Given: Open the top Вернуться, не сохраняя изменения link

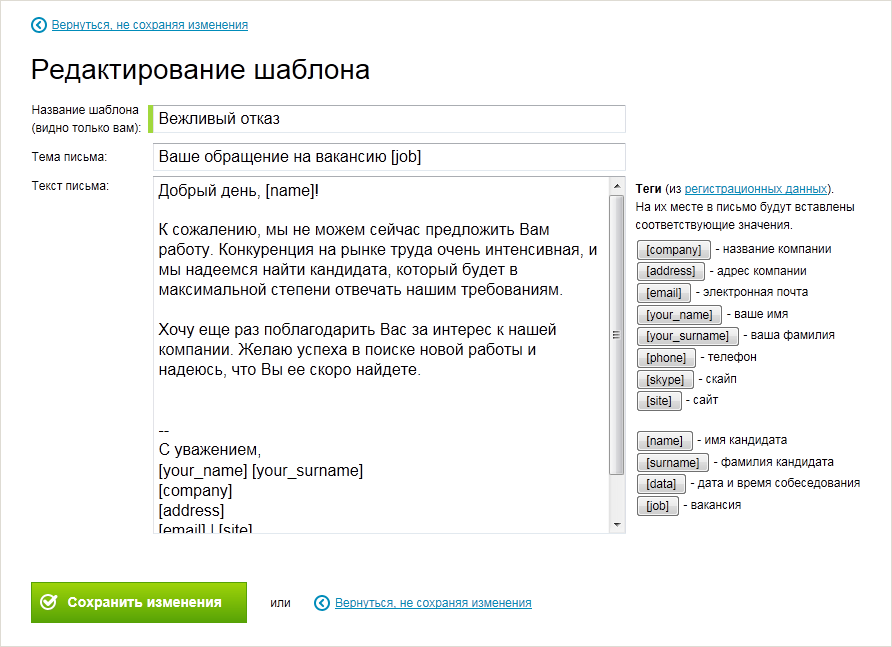Looking at the screenshot, I should 150,25.
